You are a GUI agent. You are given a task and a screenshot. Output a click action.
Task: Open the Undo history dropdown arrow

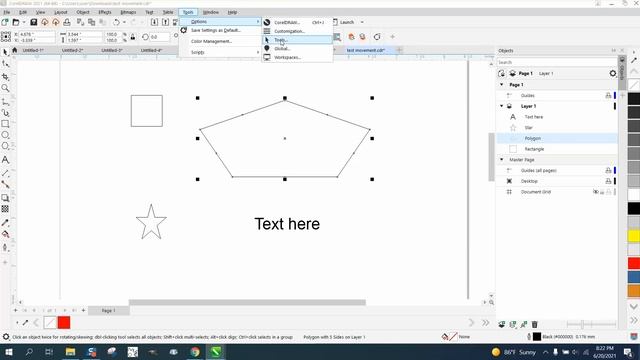pos(124,22)
